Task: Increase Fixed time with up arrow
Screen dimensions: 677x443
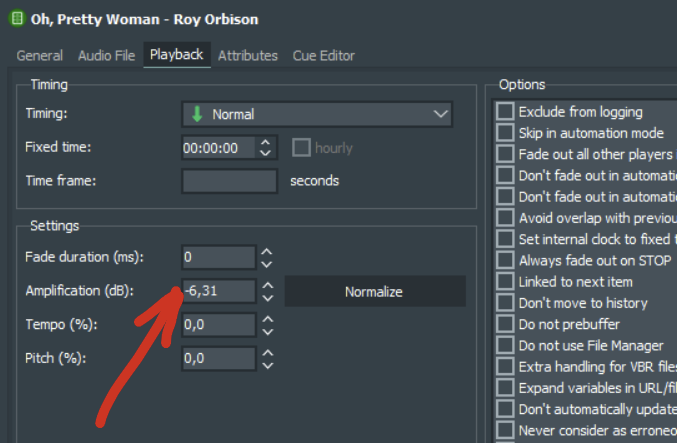Action: [265, 142]
